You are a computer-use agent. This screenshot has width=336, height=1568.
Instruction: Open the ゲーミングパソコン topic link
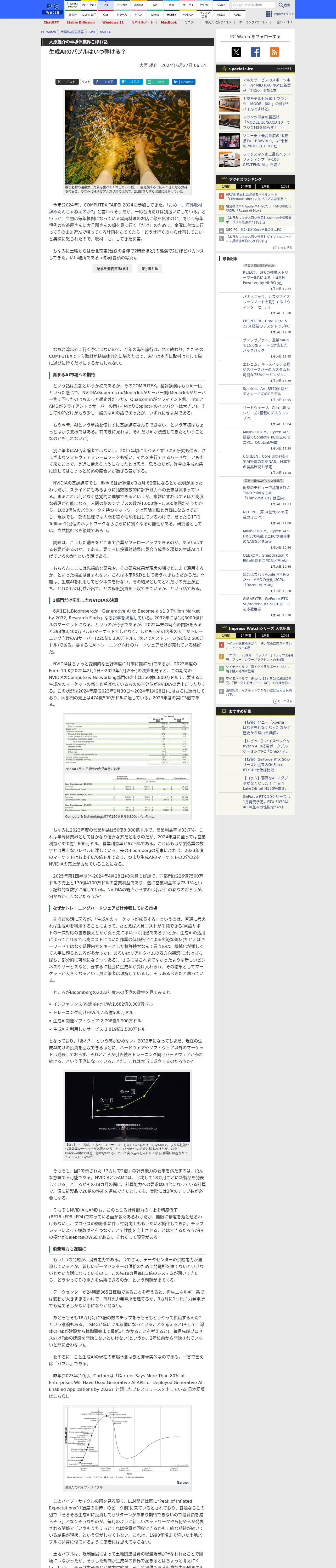[253, 22]
